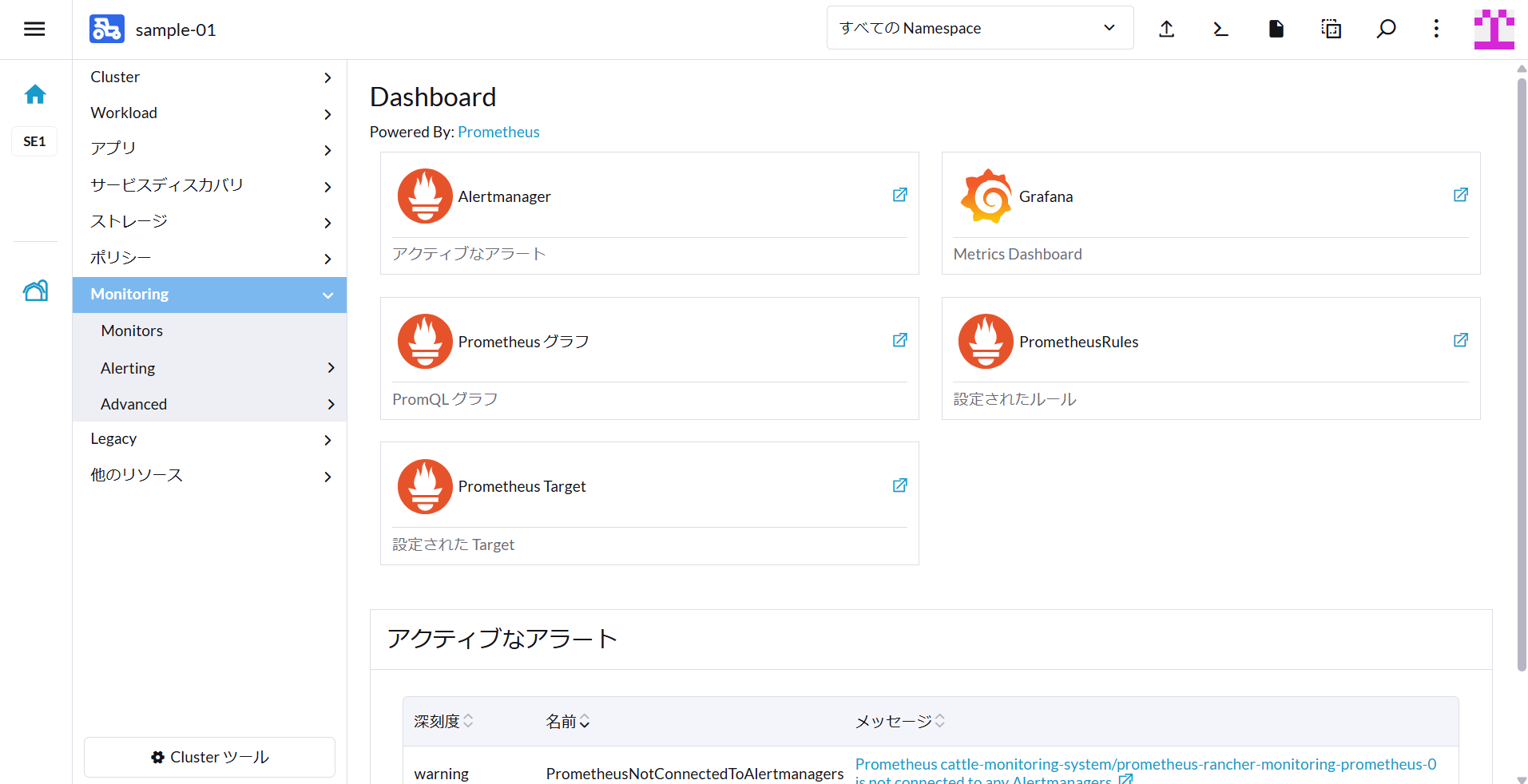Image resolution: width=1528 pixels, height=784 pixels.
Task: Click the Grafana swirl logo
Action: click(x=986, y=196)
